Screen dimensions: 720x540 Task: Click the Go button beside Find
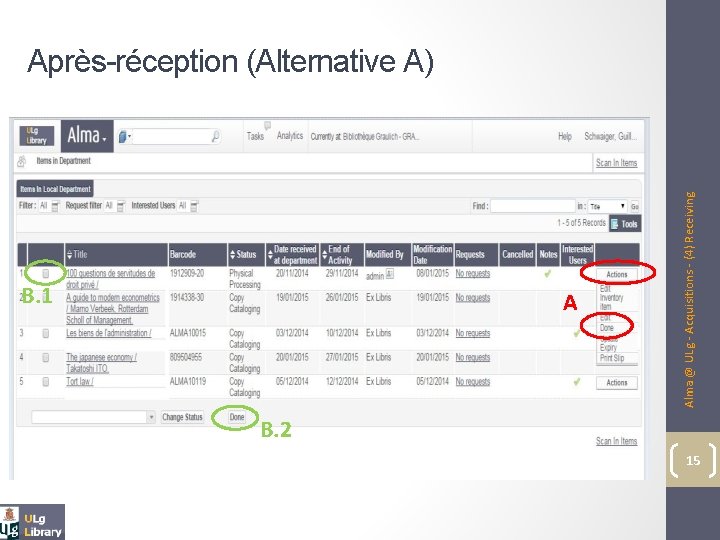click(x=635, y=207)
